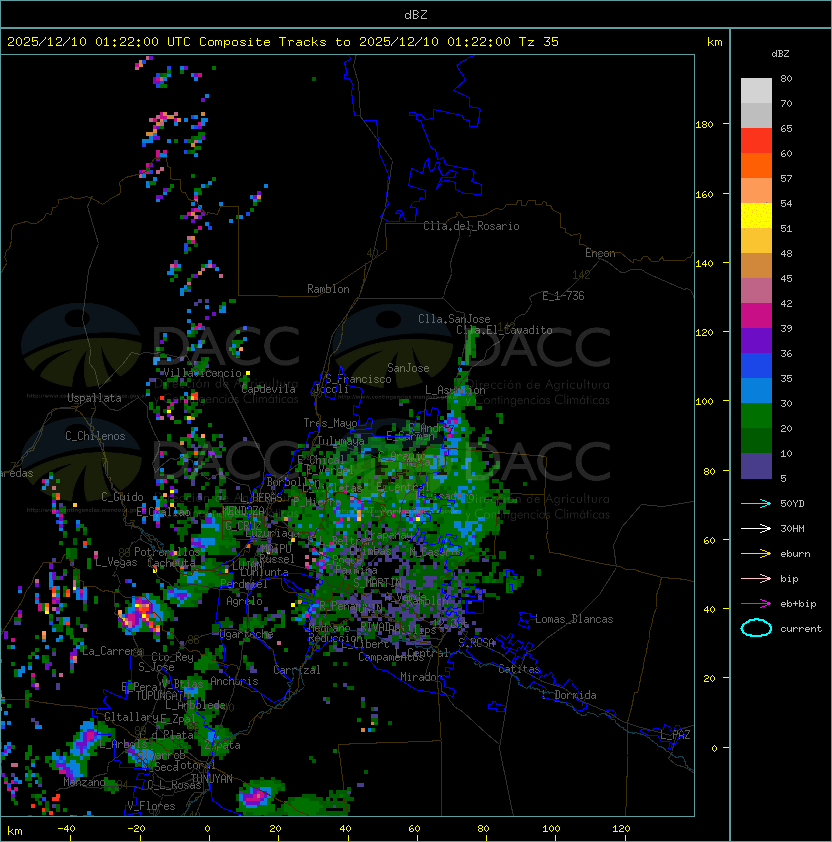Pick the magenta 39-42 dBZ swatch
This screenshot has width=832, height=842.
tap(756, 316)
